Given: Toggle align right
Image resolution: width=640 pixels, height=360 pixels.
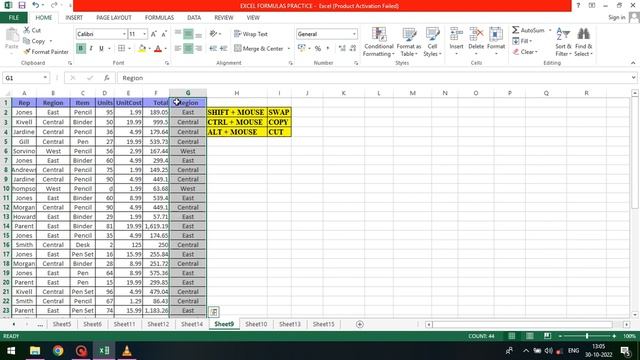Looking at the screenshot, I should [199, 49].
